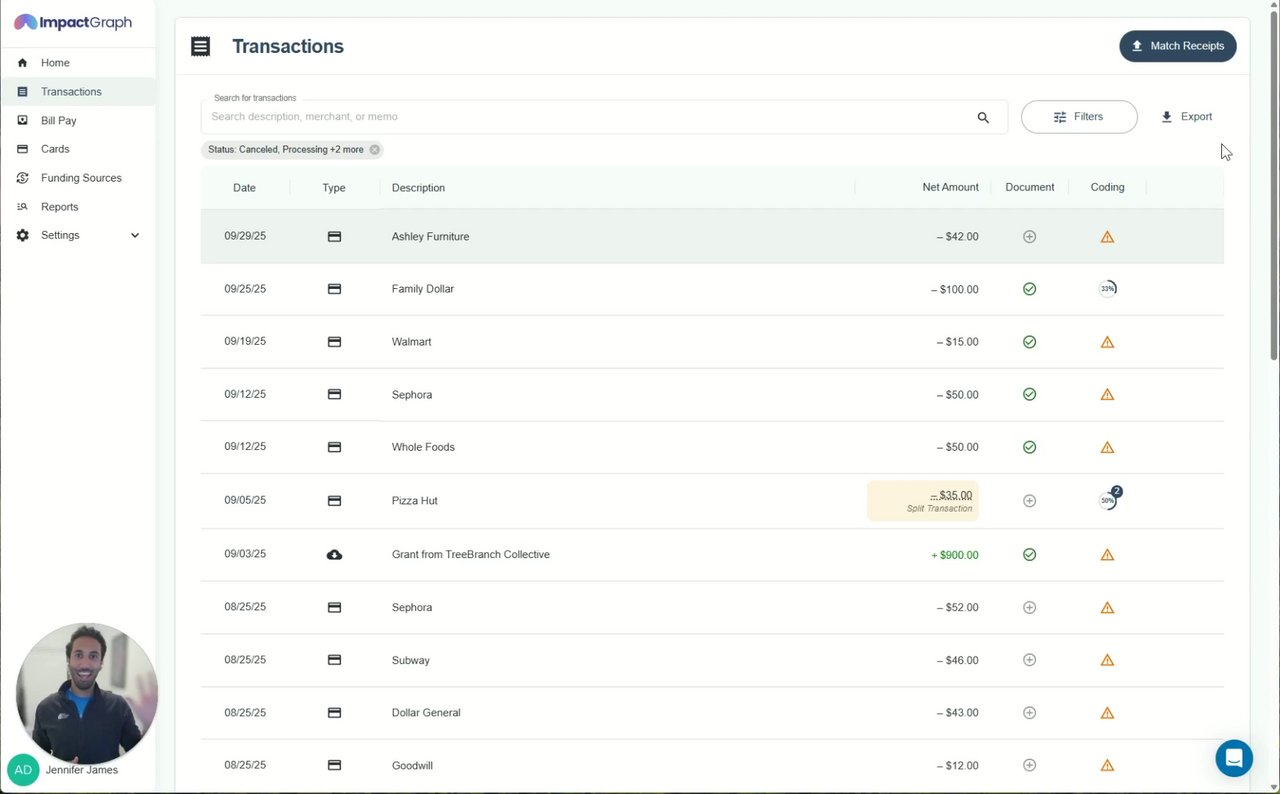
Task: Focus the transaction search field
Action: coord(590,117)
